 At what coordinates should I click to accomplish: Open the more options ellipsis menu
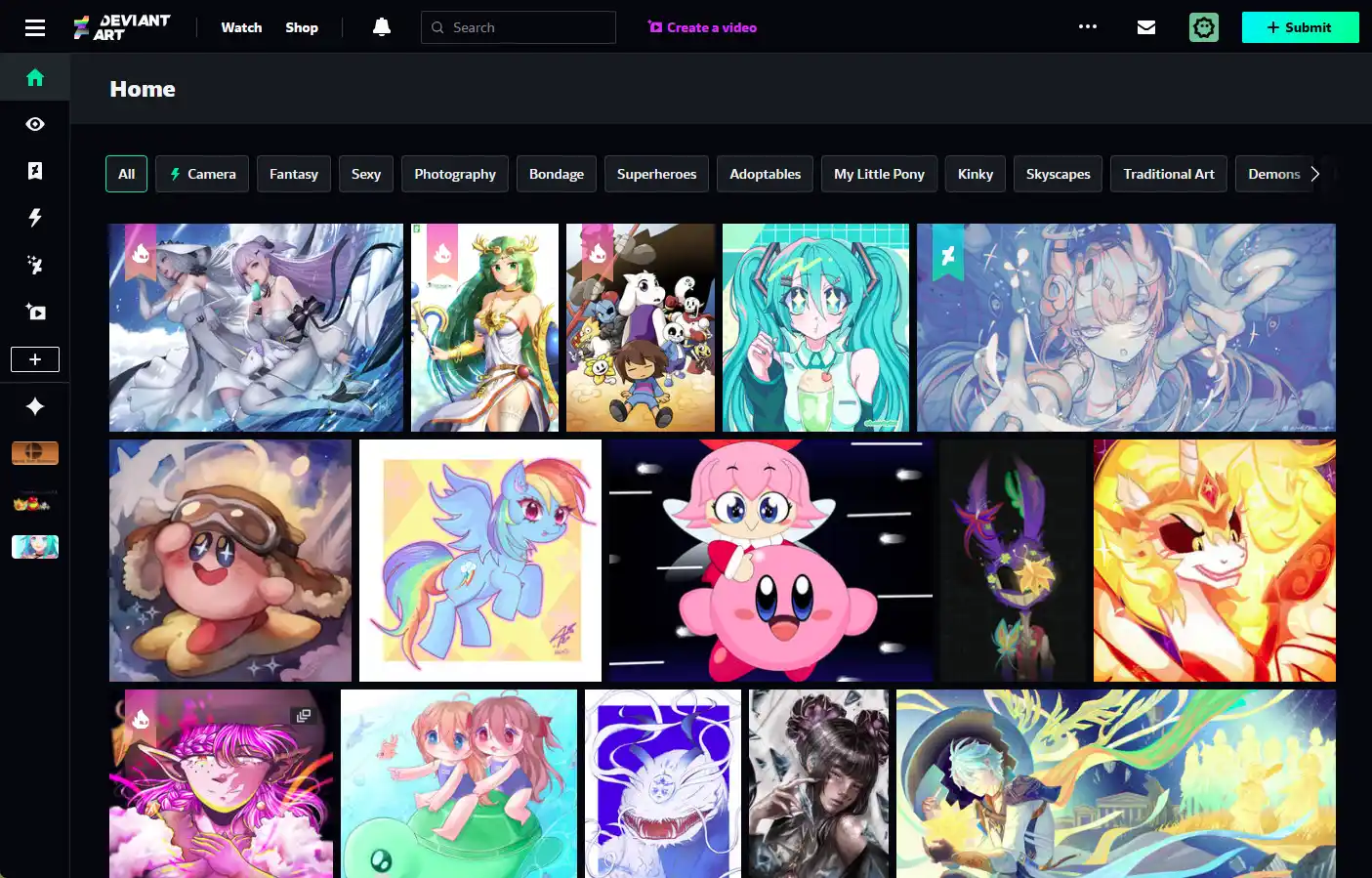coord(1088,27)
